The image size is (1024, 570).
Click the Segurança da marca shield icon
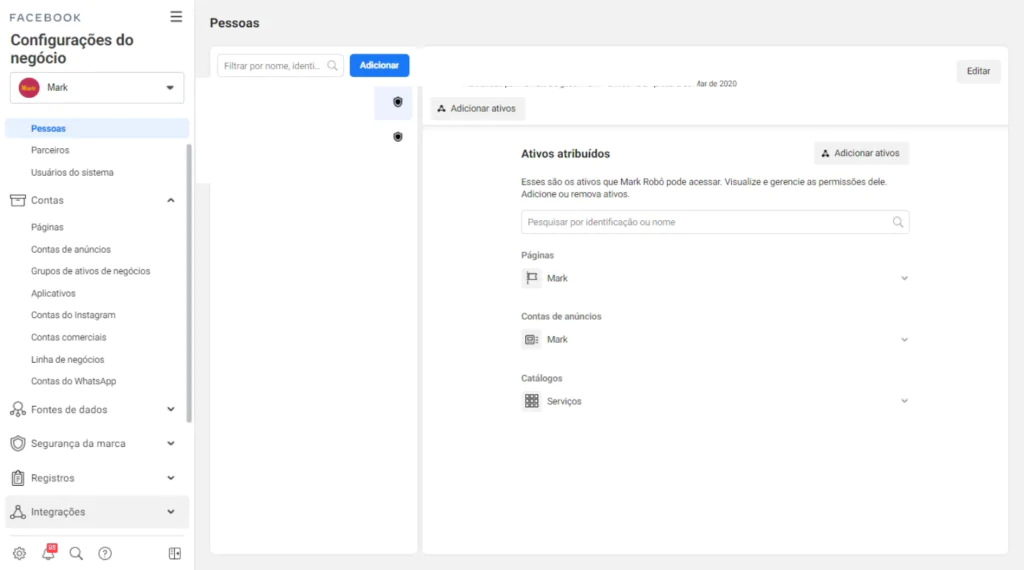(x=18, y=443)
